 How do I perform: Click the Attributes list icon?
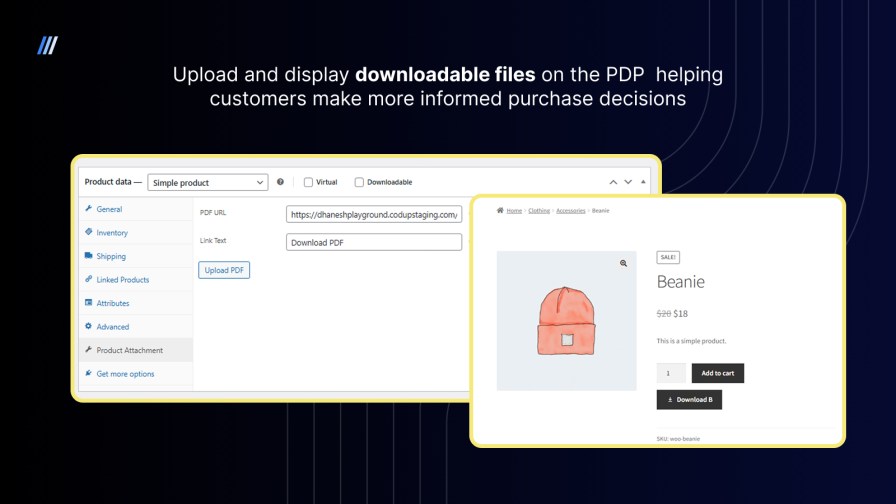(x=89, y=302)
